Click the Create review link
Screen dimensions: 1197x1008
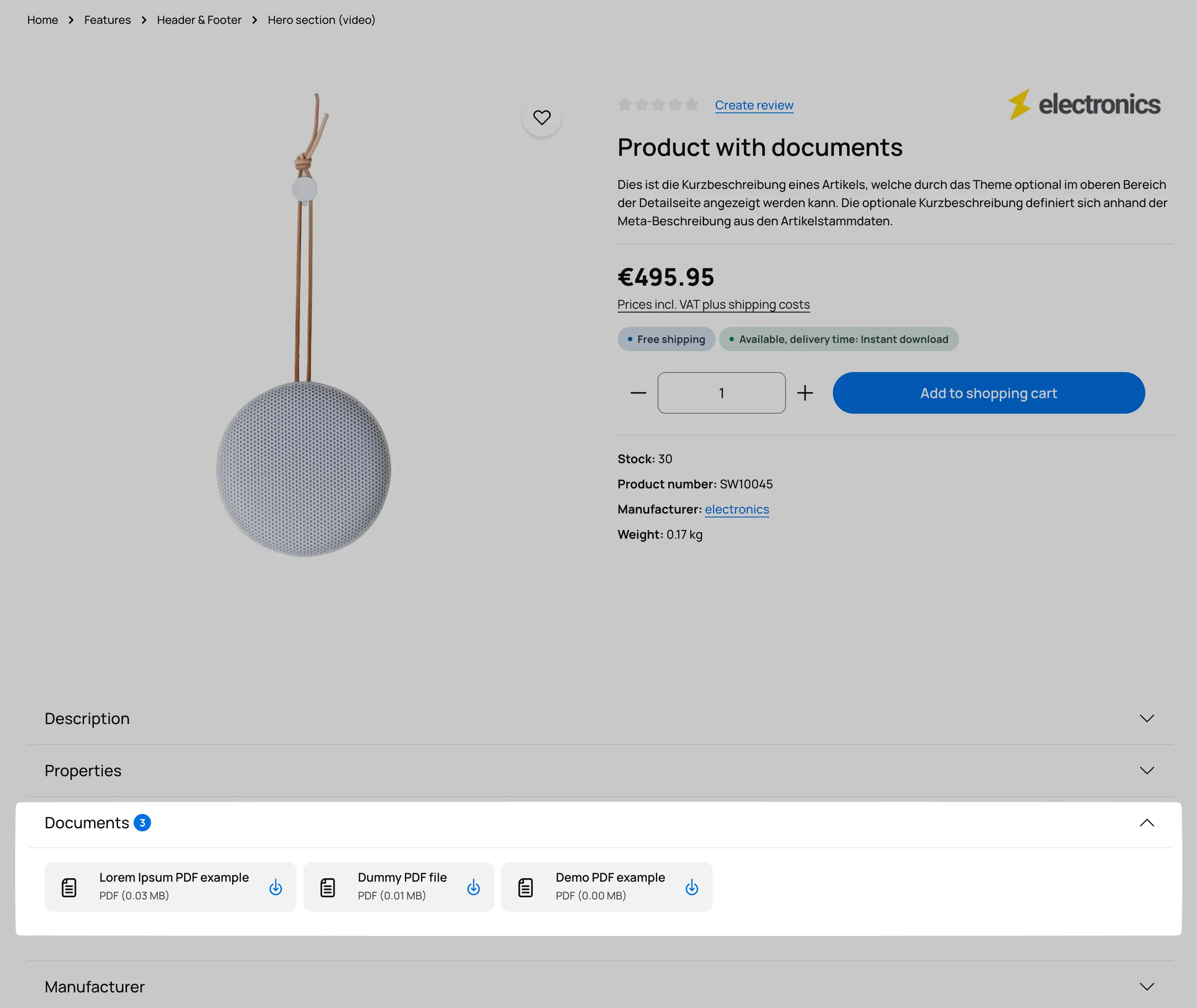tap(753, 105)
